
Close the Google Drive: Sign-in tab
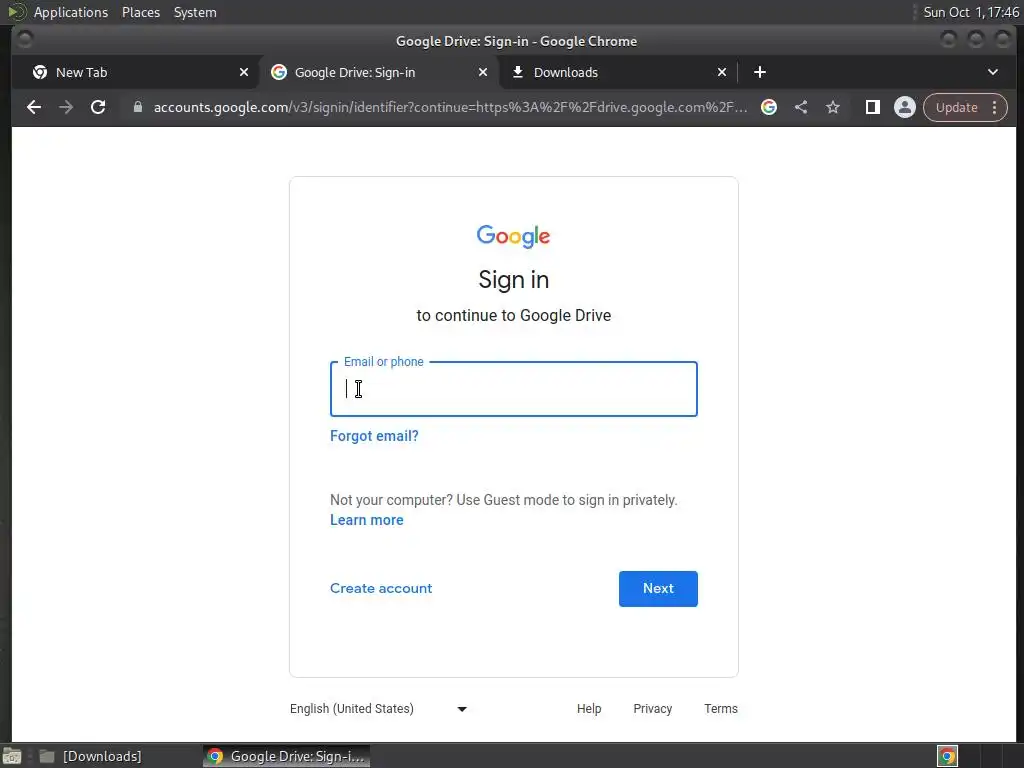click(x=483, y=72)
